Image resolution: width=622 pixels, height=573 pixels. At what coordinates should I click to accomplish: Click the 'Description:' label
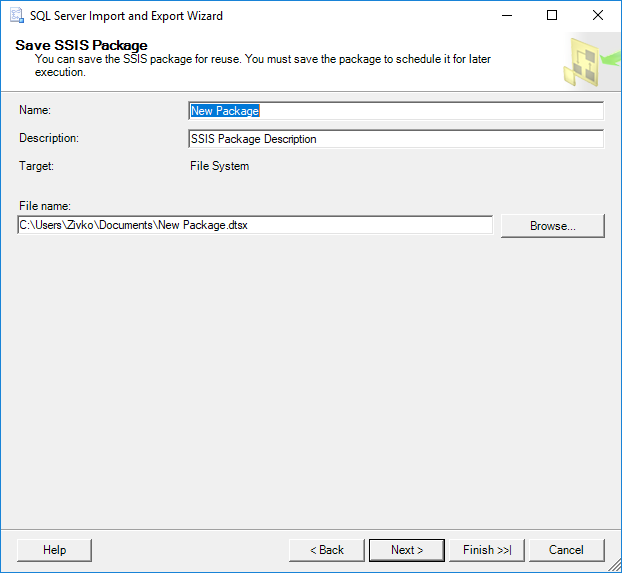click(x=49, y=138)
